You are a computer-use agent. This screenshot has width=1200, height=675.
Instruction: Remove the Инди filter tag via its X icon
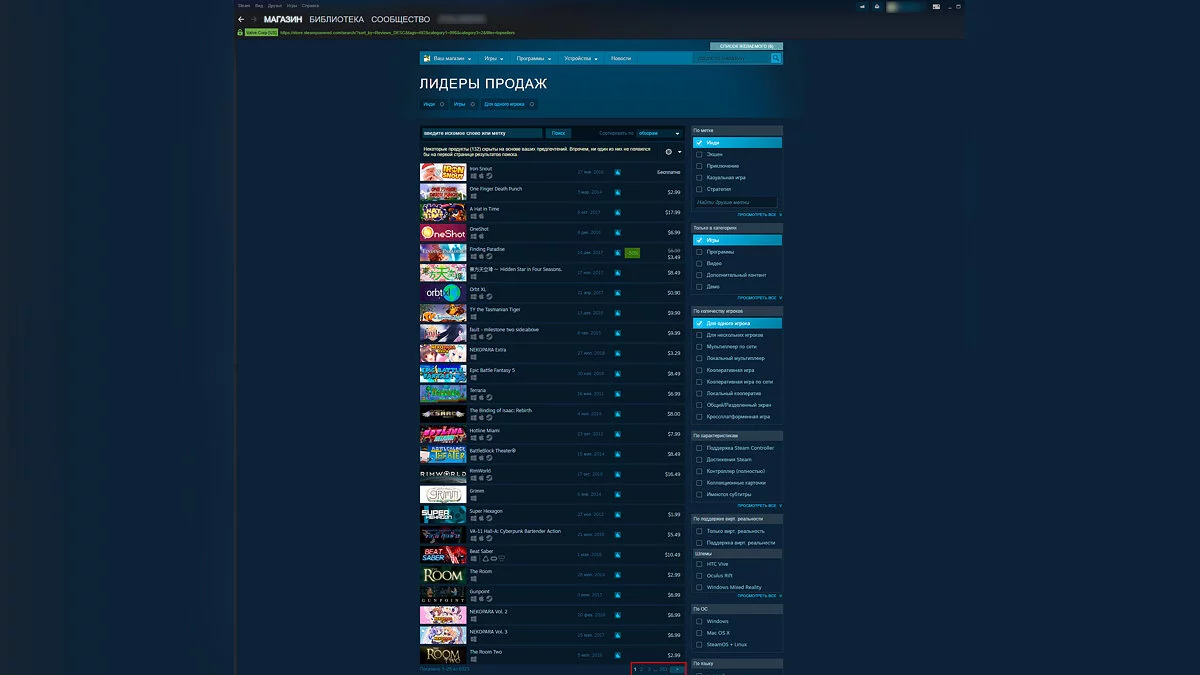[x=442, y=104]
